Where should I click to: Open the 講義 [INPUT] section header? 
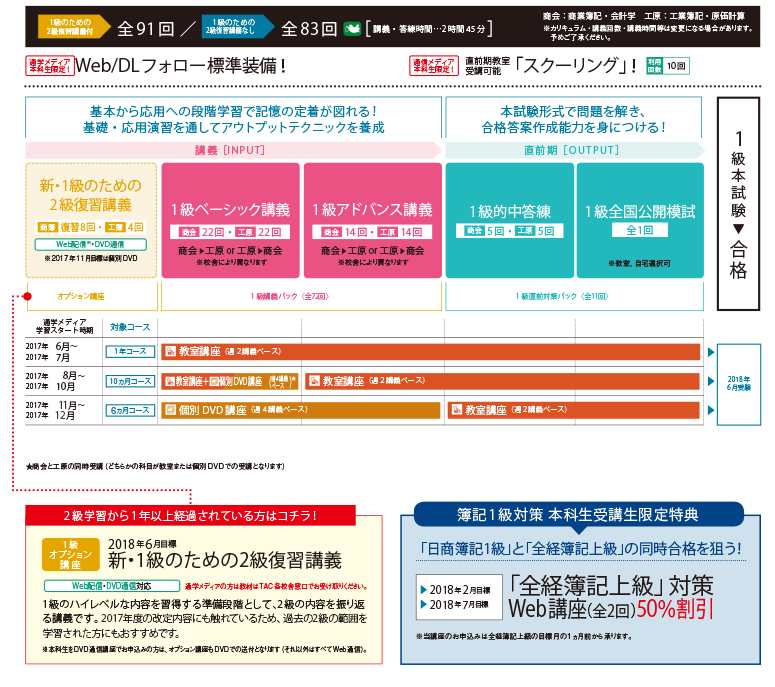tap(232, 149)
